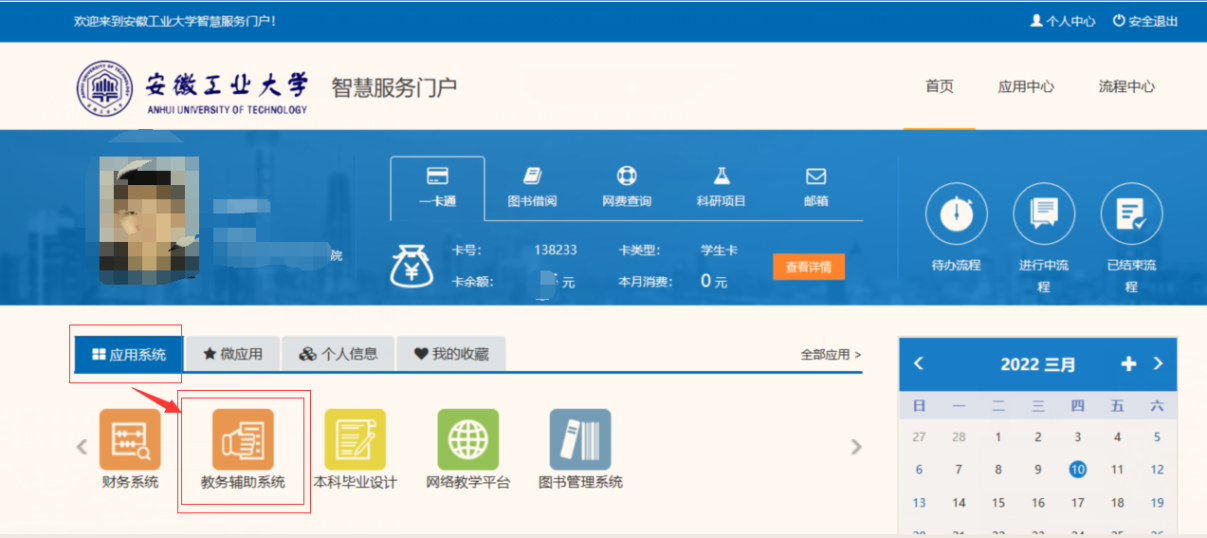Open 流程中心 in top navigation

[x=1127, y=87]
